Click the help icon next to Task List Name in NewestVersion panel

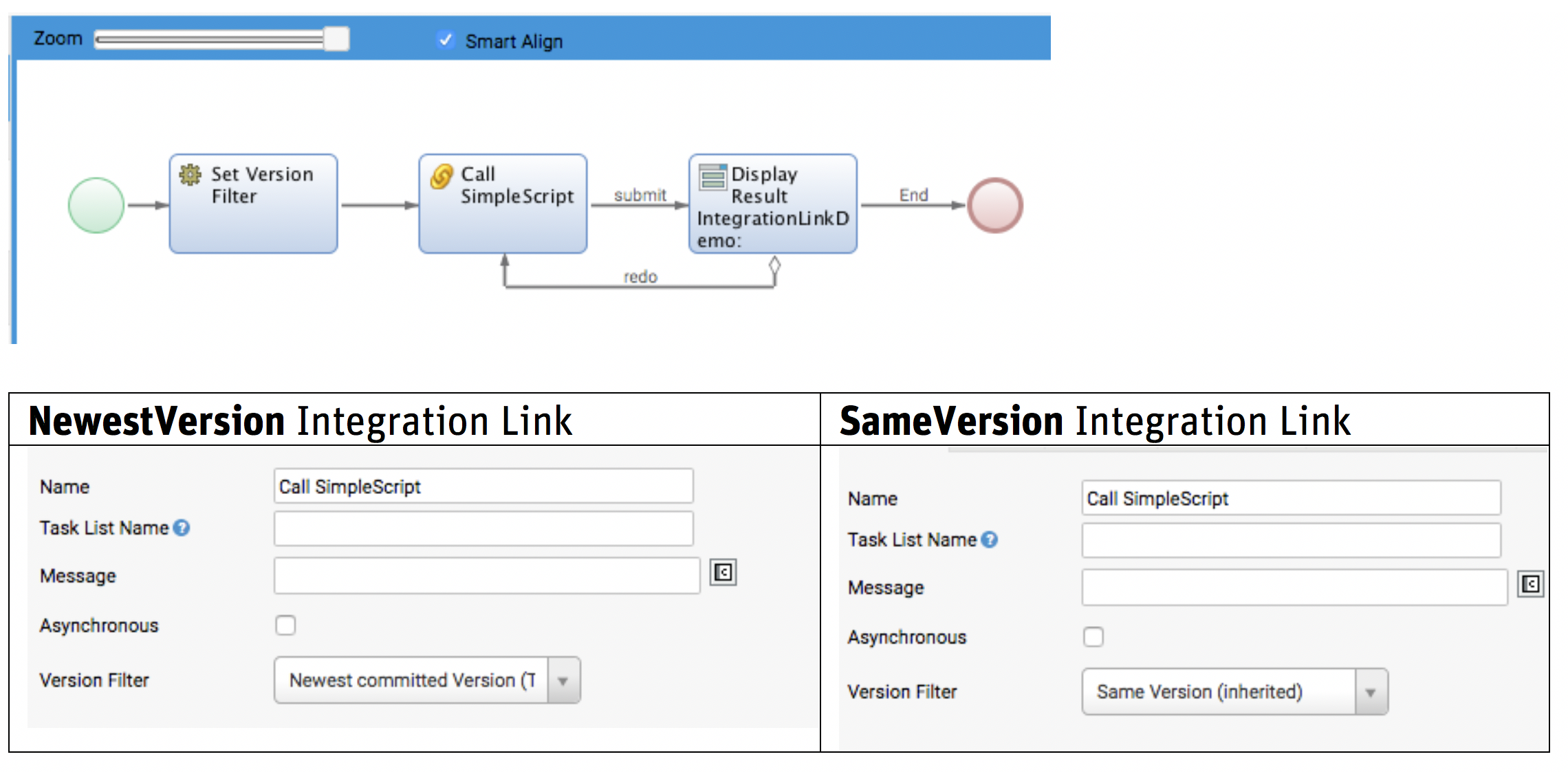(181, 527)
